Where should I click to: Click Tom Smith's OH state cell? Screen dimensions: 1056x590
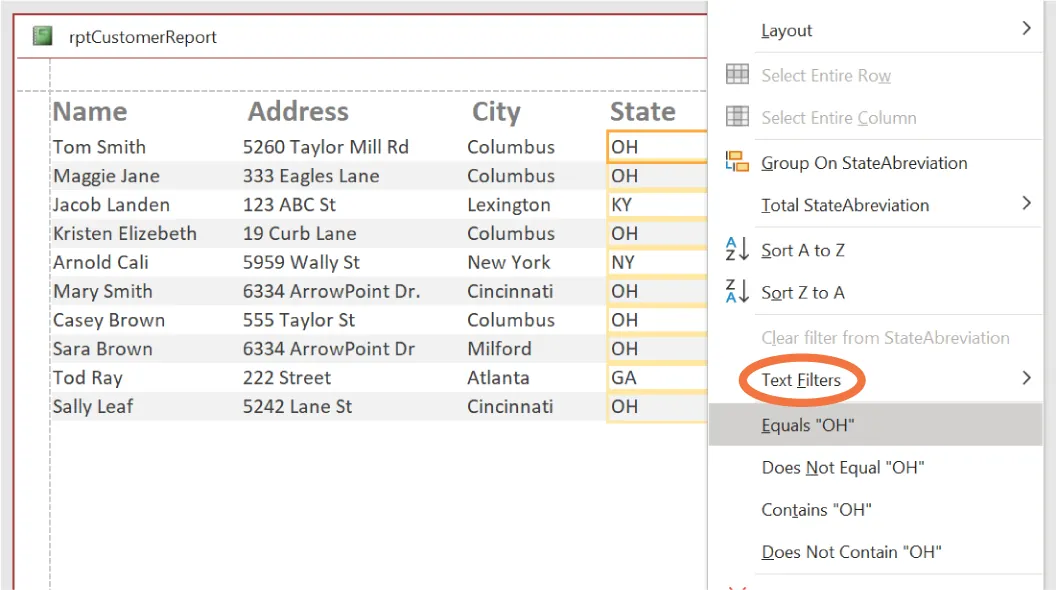pos(655,146)
